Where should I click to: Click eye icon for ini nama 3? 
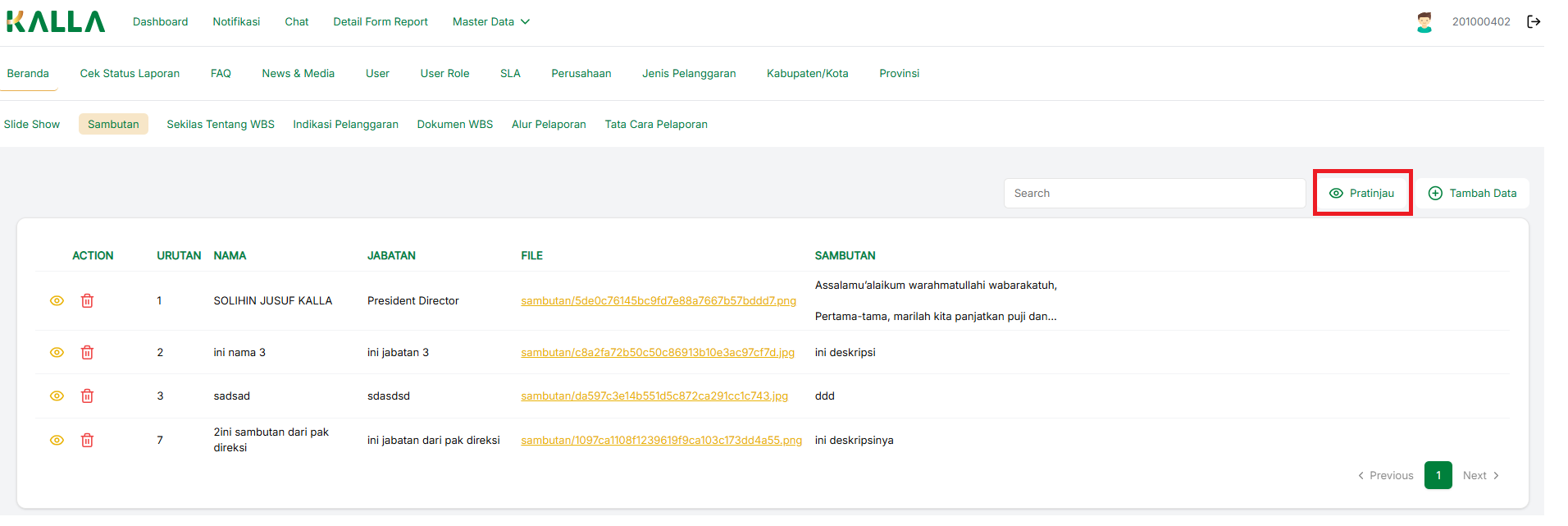tap(57, 353)
